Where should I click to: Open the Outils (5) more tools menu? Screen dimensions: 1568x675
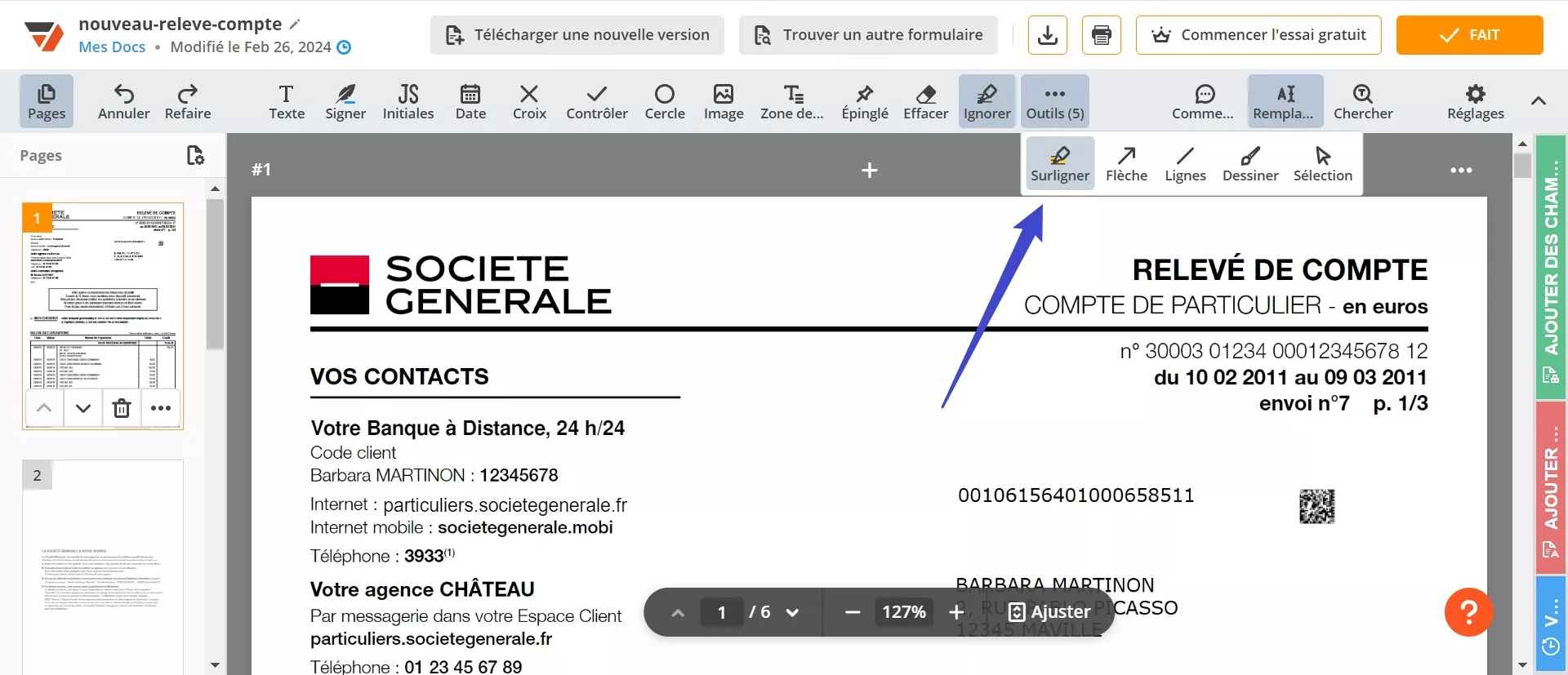coord(1055,101)
